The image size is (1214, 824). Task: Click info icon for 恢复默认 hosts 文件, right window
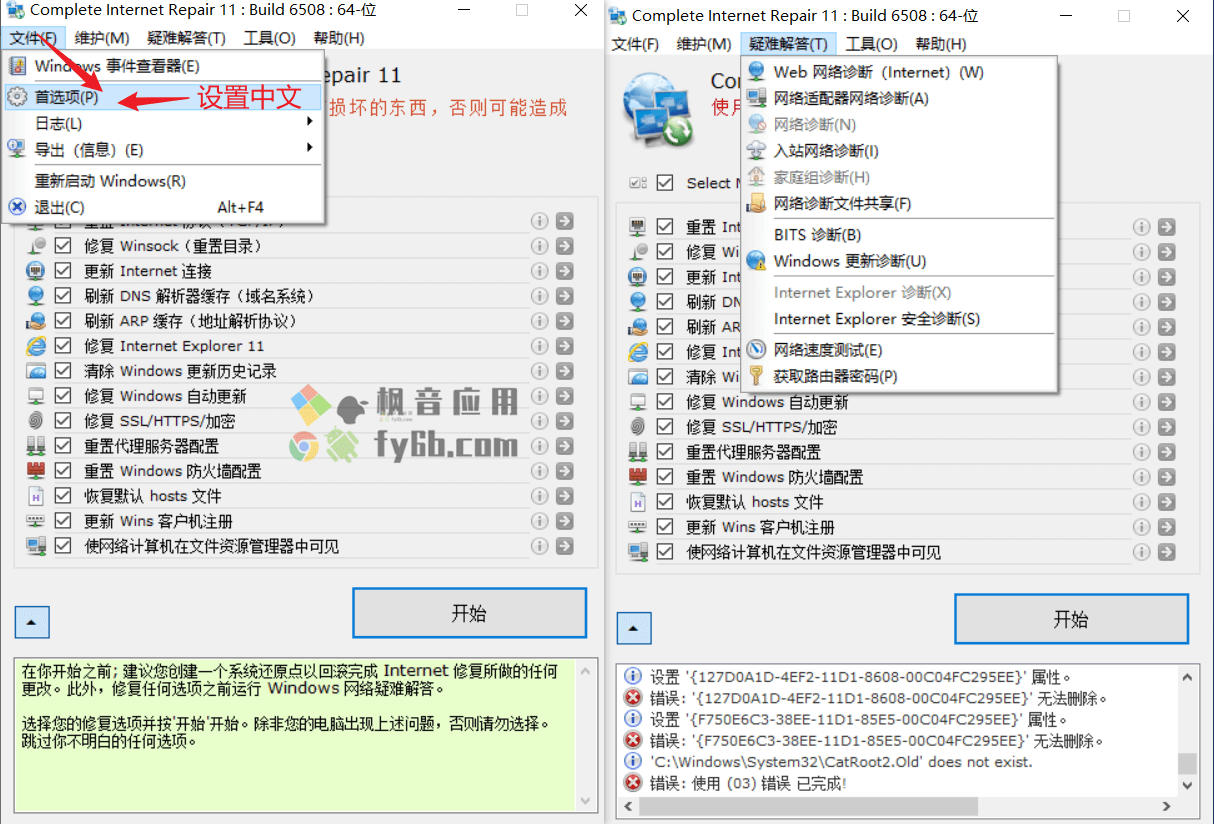(x=1142, y=502)
